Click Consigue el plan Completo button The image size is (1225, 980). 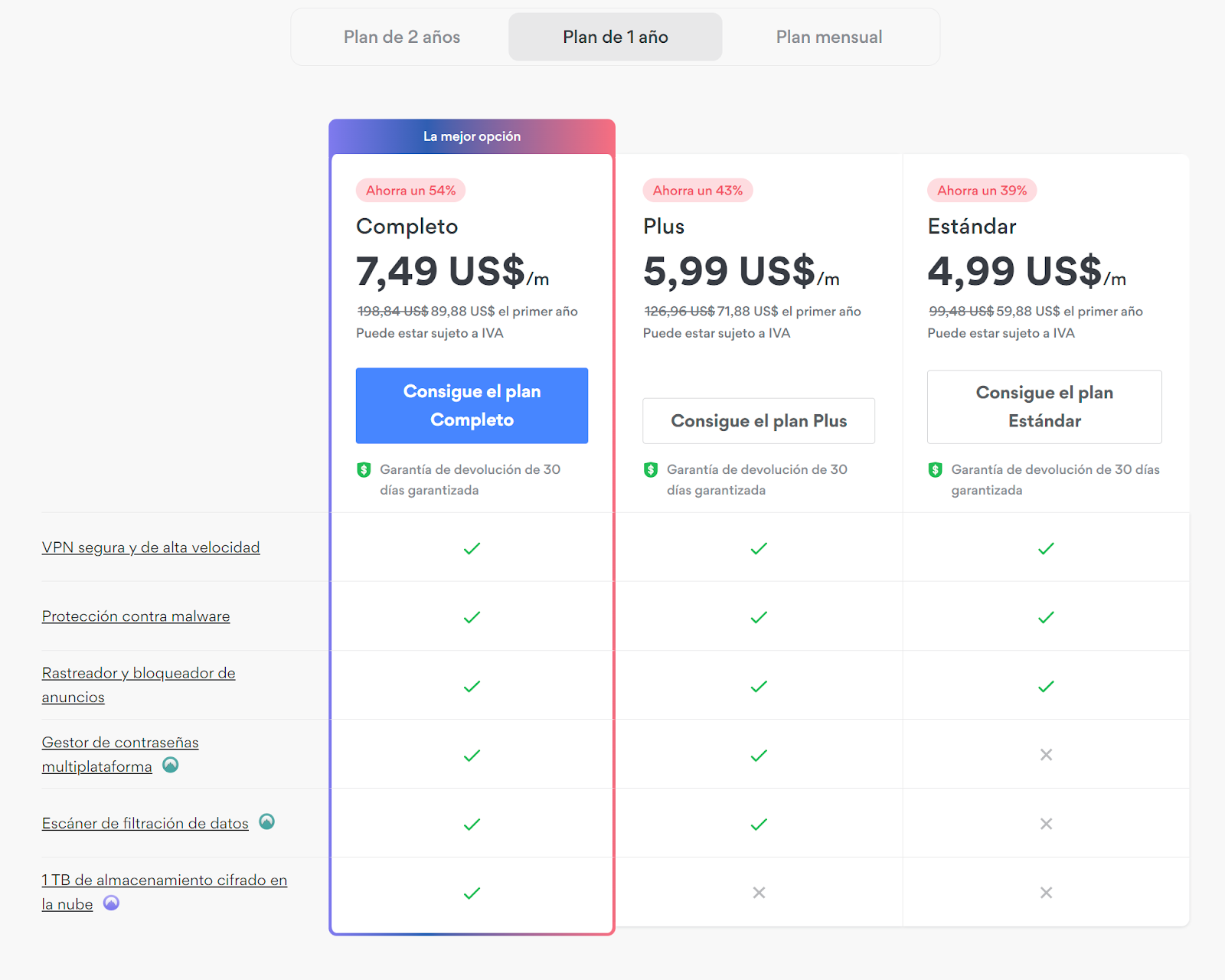472,406
